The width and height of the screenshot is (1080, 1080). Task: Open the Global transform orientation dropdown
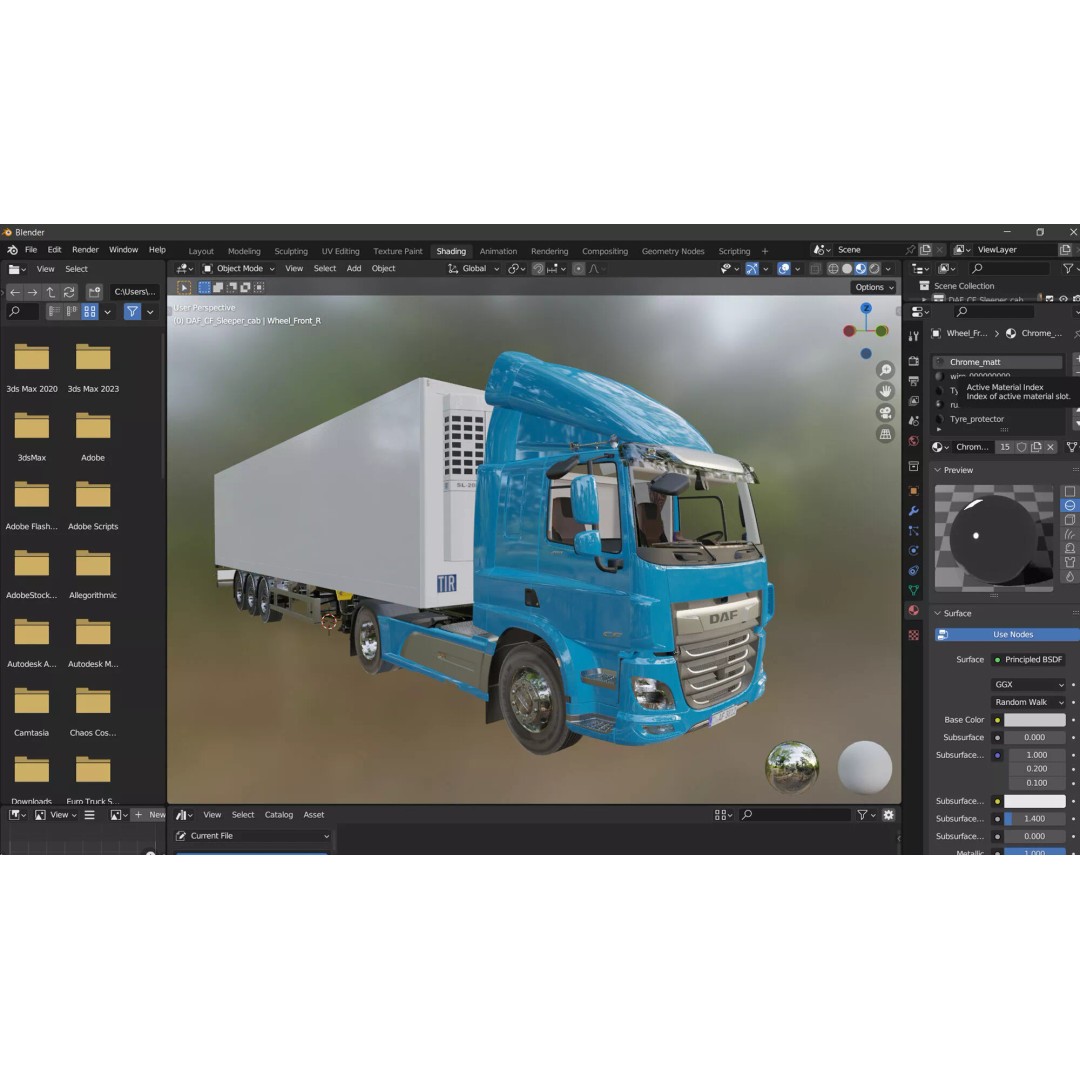[x=473, y=268]
